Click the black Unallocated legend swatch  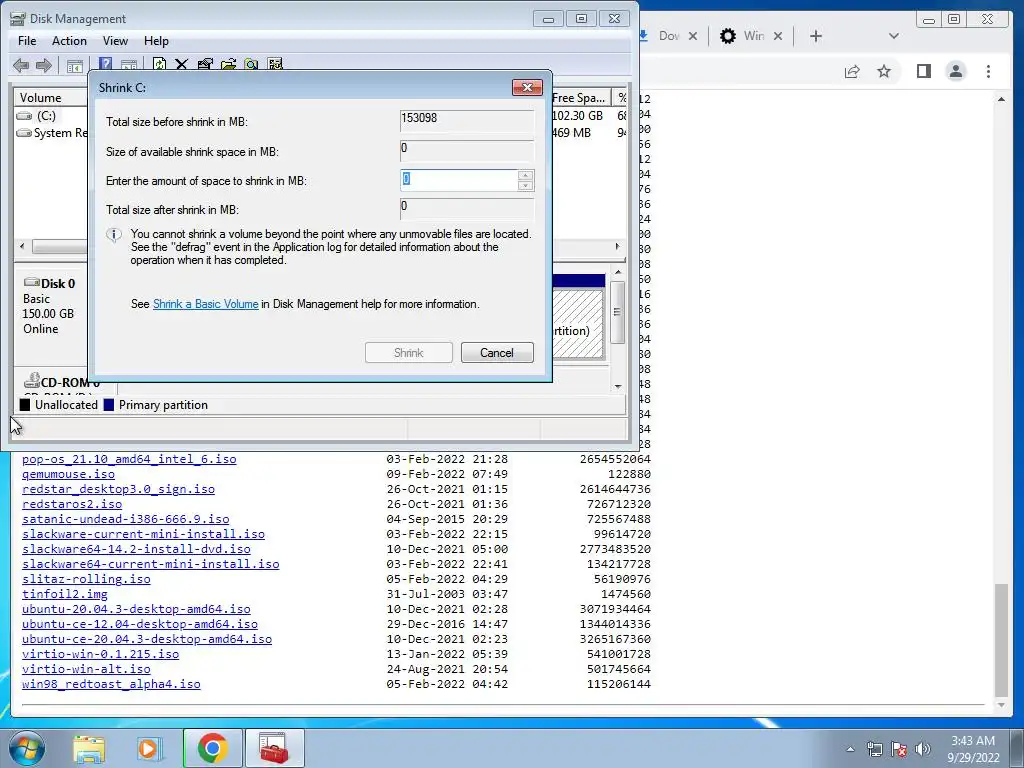[25, 405]
